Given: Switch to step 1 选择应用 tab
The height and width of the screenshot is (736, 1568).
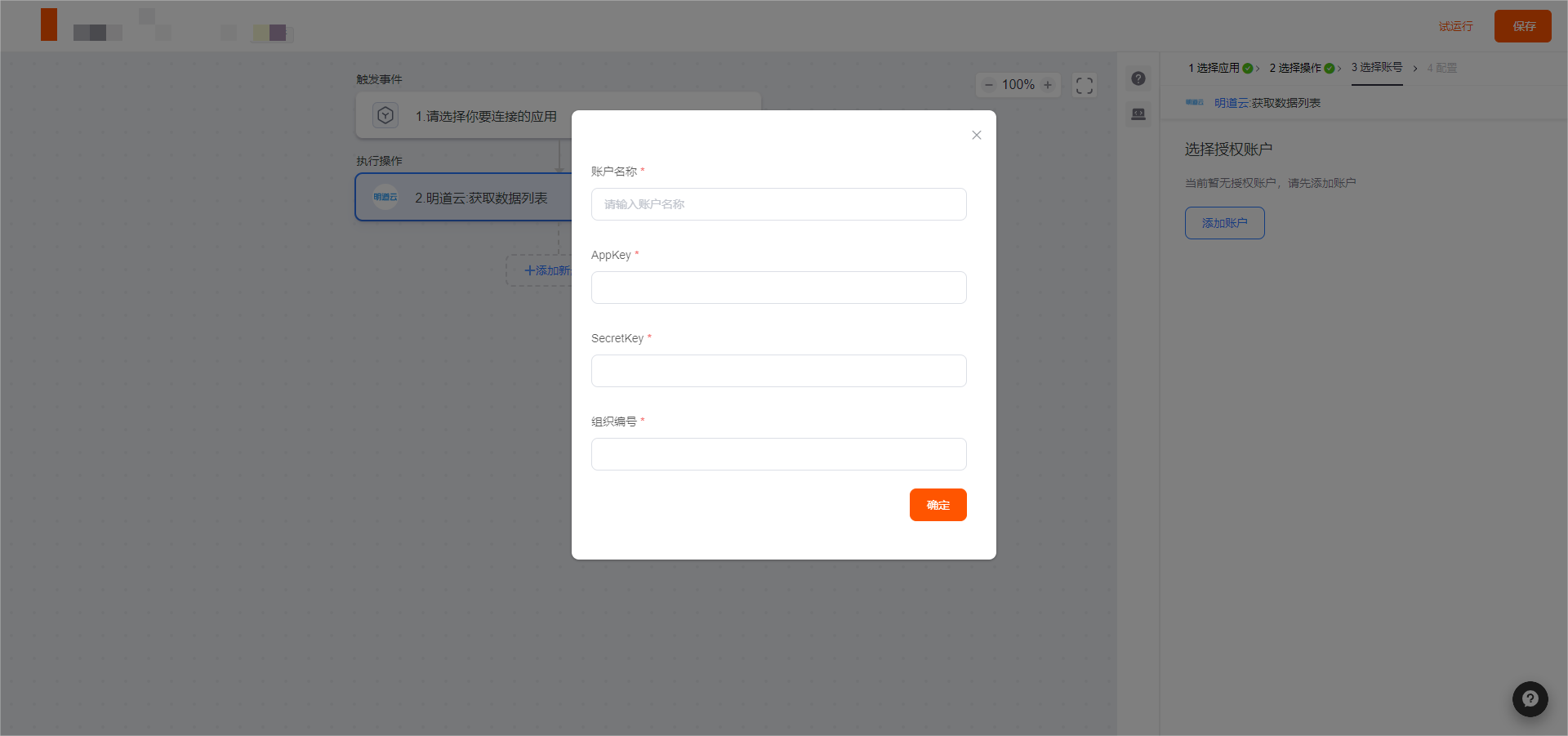Looking at the screenshot, I should [x=1218, y=68].
